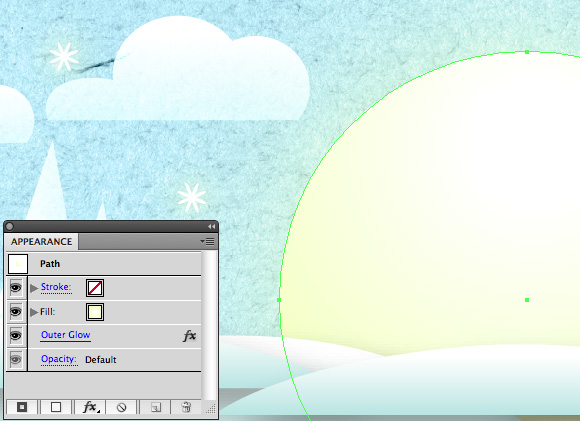Click the fx icon beside Outer Glow
This screenshot has height=421, width=580.
(189, 336)
